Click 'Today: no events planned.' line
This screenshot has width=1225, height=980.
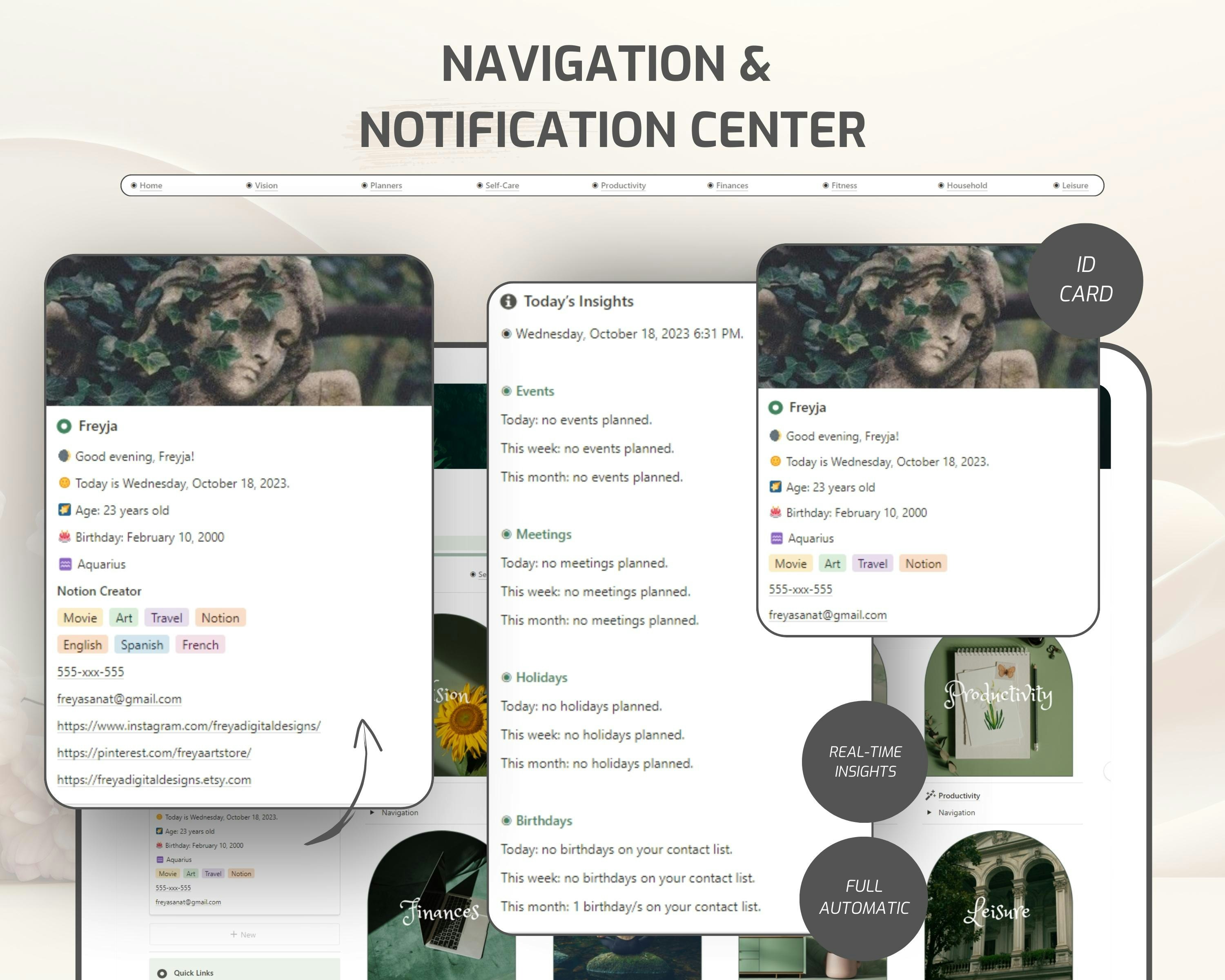[x=576, y=420]
